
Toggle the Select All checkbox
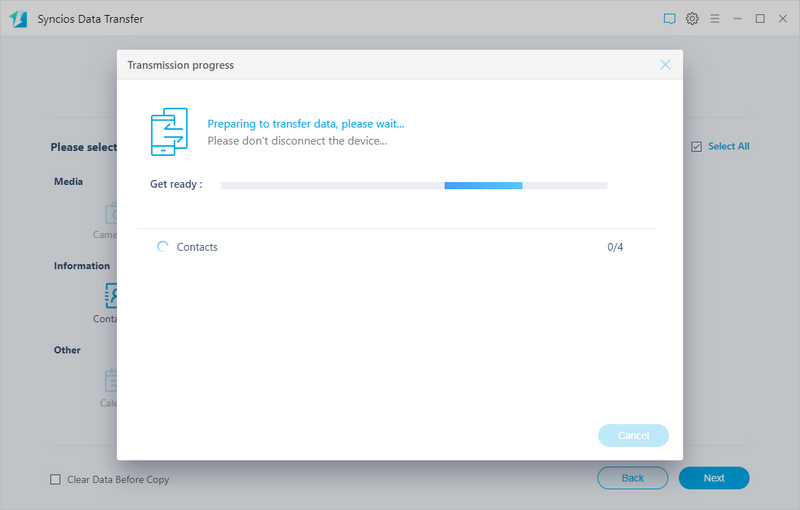pyautogui.click(x=696, y=147)
